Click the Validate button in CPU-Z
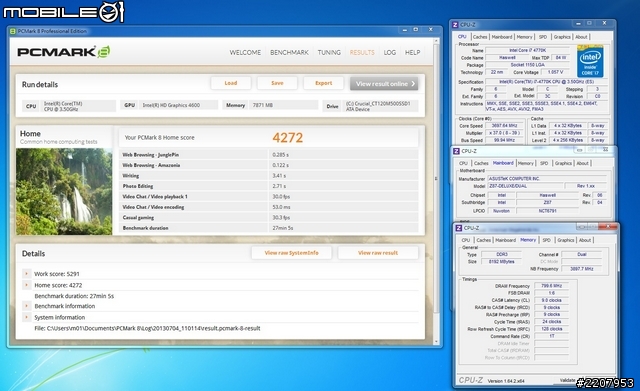 [x=568, y=380]
